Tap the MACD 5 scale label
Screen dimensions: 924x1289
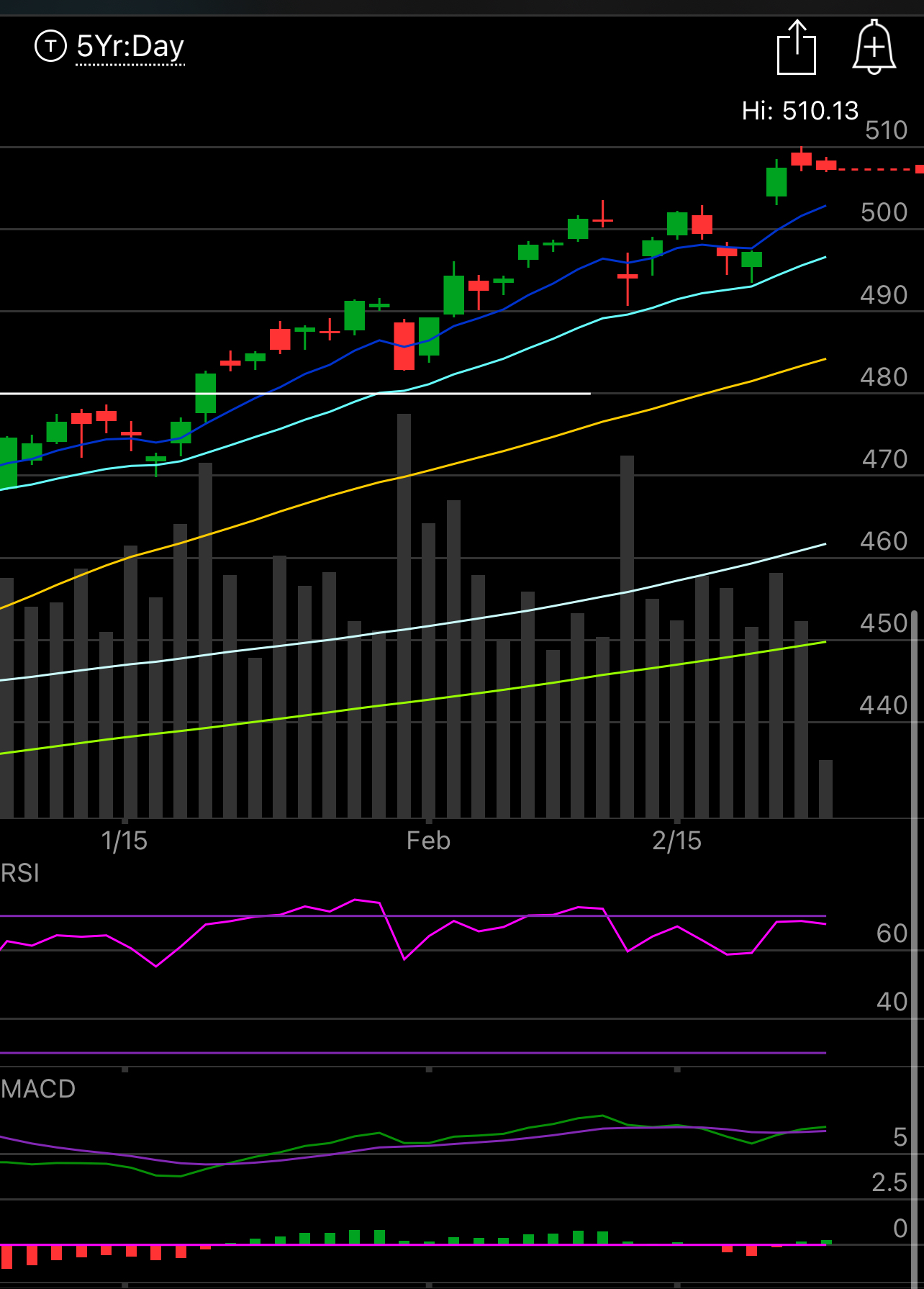(x=900, y=1136)
